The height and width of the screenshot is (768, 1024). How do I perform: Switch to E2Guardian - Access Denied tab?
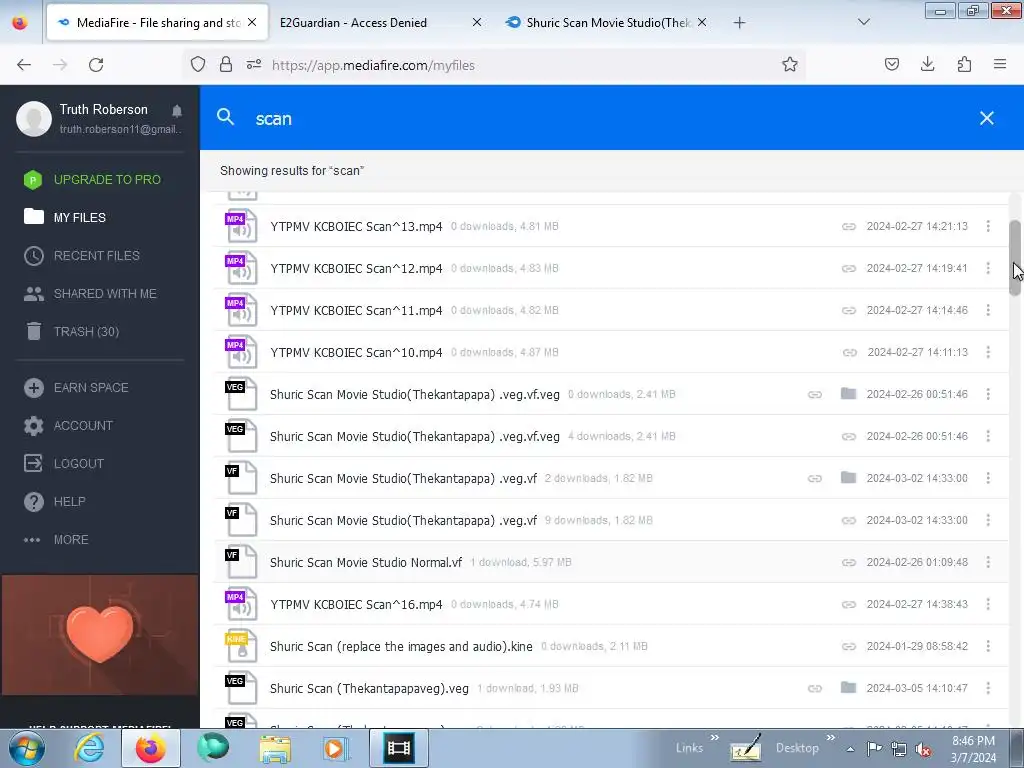pos(353,23)
